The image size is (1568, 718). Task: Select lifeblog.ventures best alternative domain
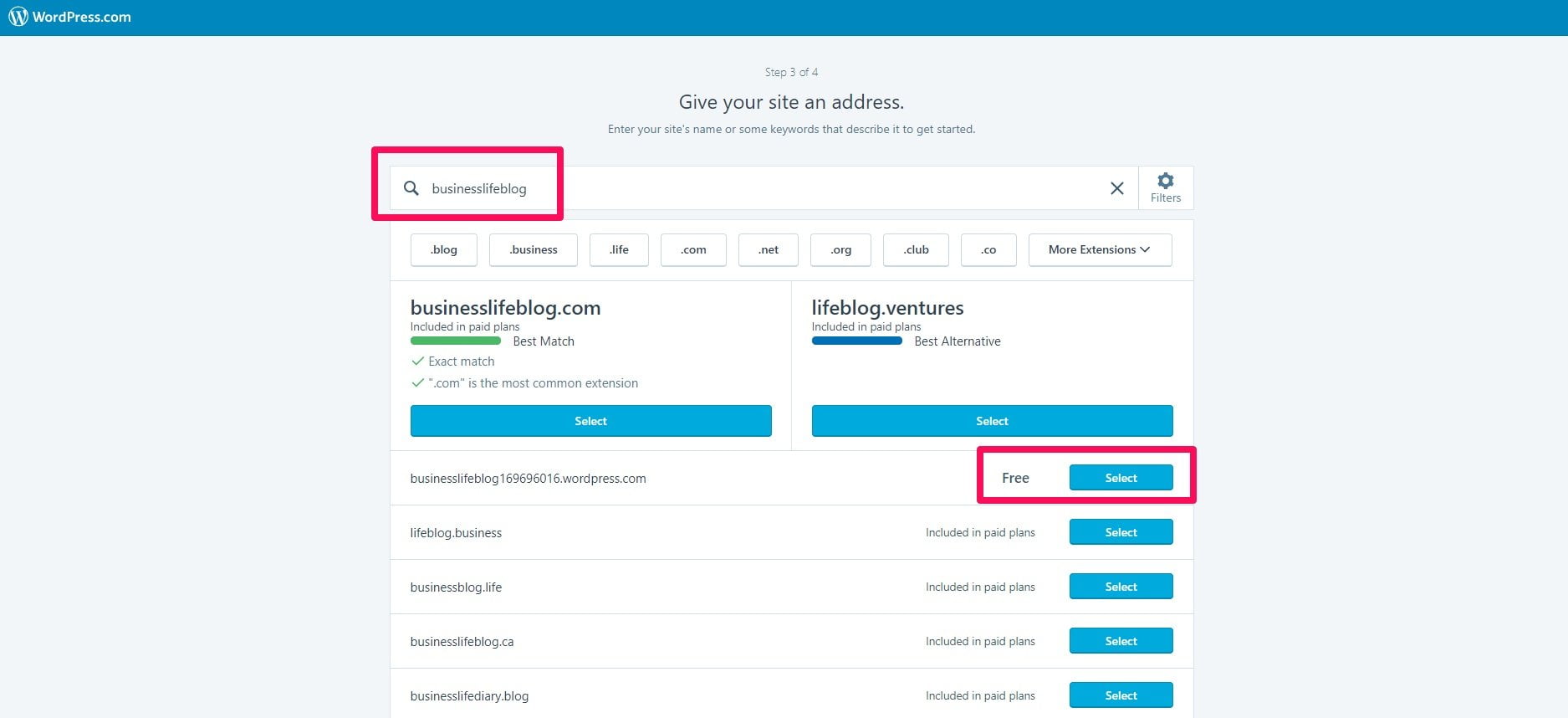pos(993,421)
